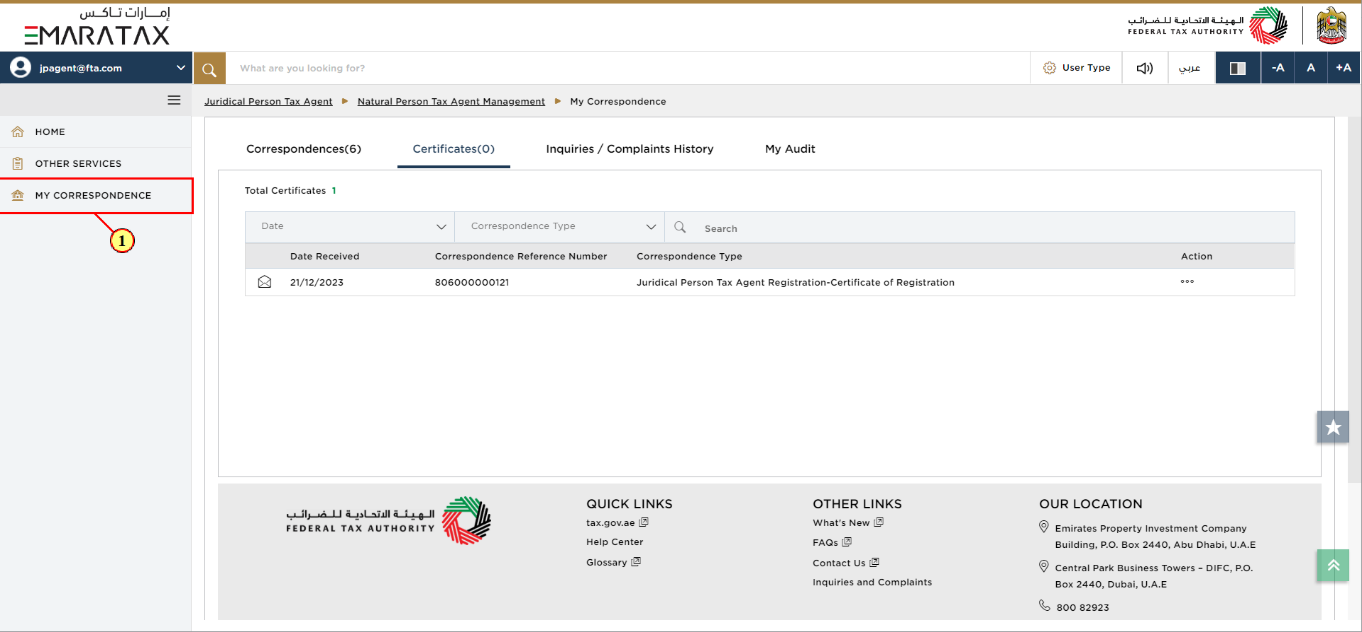
Task: Click the Date Received column header
Action: [x=325, y=256]
